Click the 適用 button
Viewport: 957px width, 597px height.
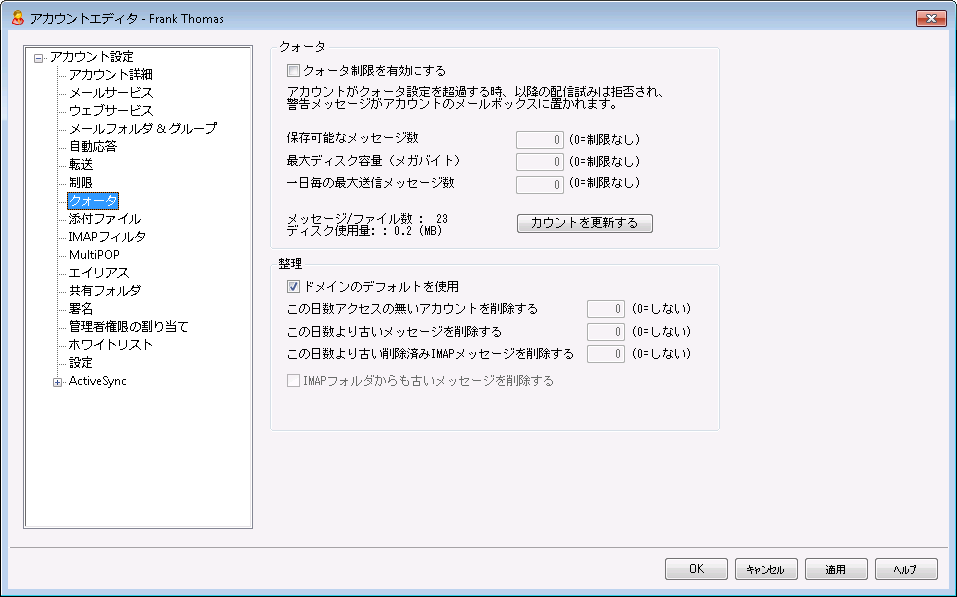pyautogui.click(x=836, y=569)
